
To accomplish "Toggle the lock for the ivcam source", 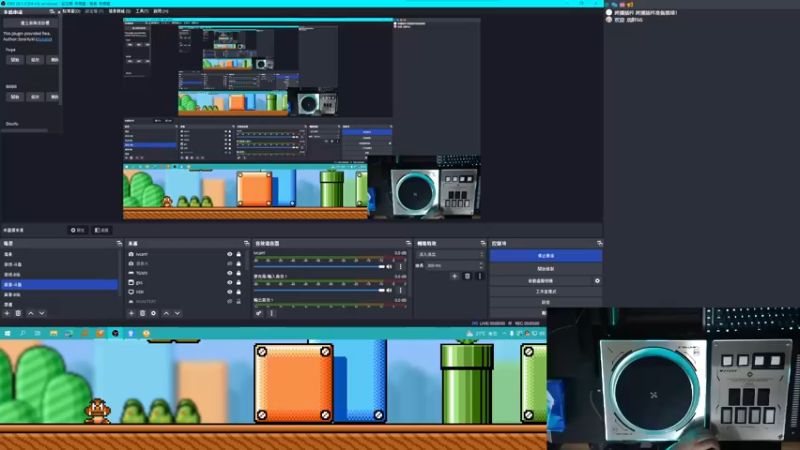I will (x=238, y=254).
